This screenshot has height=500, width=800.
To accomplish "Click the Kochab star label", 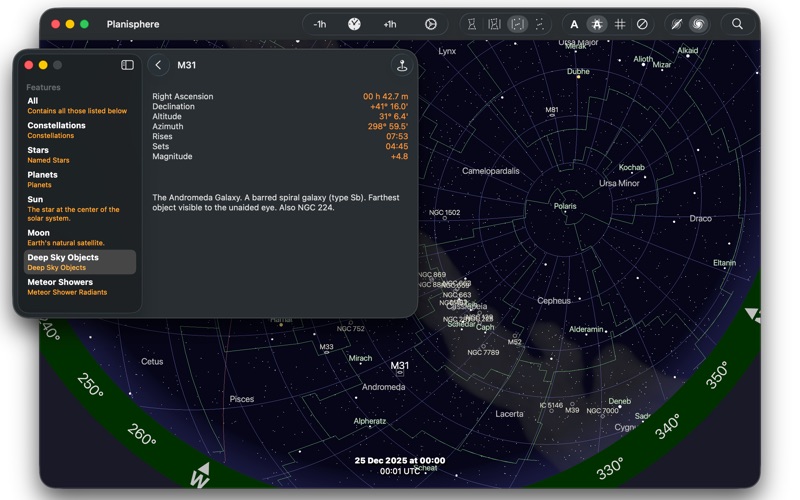I will (x=632, y=167).
